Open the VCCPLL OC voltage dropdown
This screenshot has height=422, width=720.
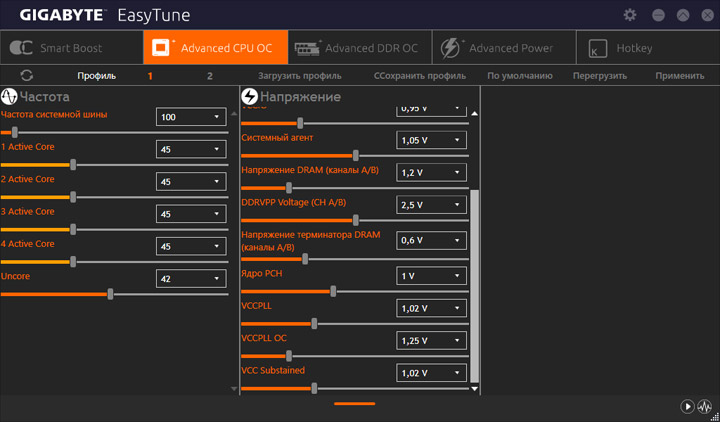coord(431,341)
